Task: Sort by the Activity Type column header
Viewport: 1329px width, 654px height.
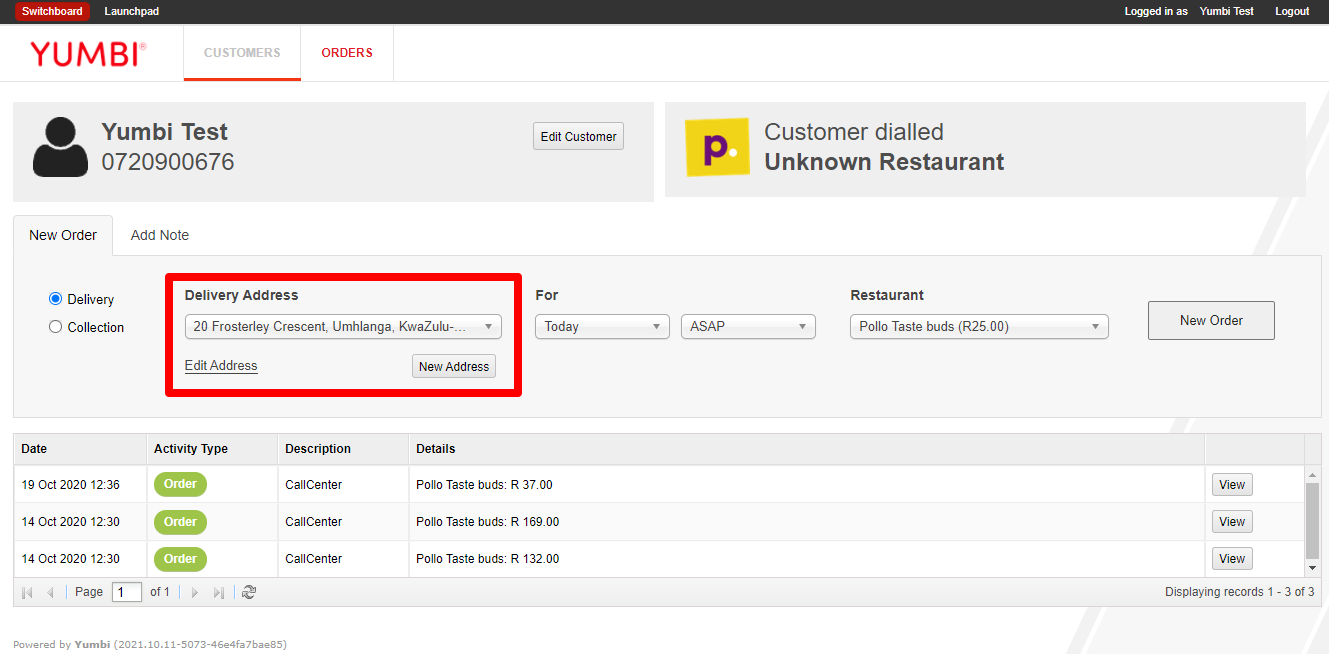Action: click(212, 449)
